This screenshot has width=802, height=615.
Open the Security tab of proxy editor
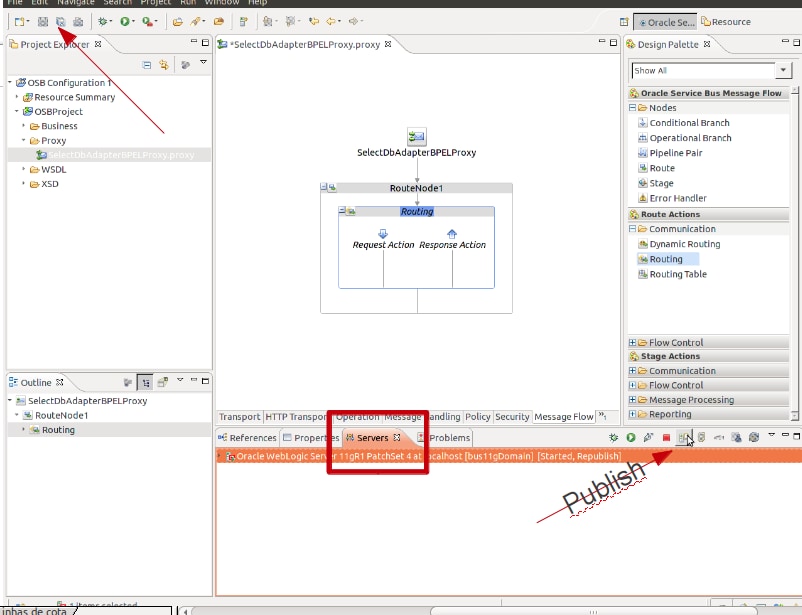pyautogui.click(x=512, y=417)
